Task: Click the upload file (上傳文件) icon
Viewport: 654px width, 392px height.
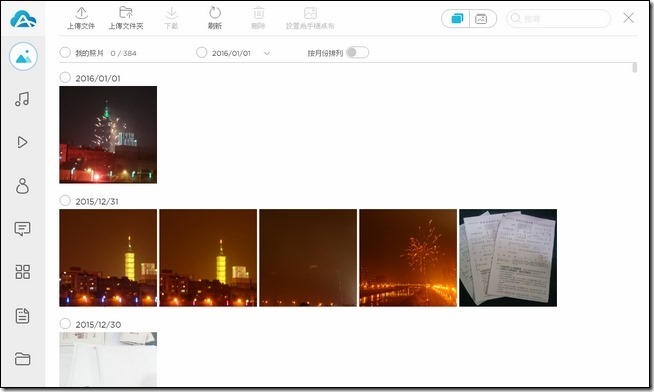Action: [x=81, y=13]
